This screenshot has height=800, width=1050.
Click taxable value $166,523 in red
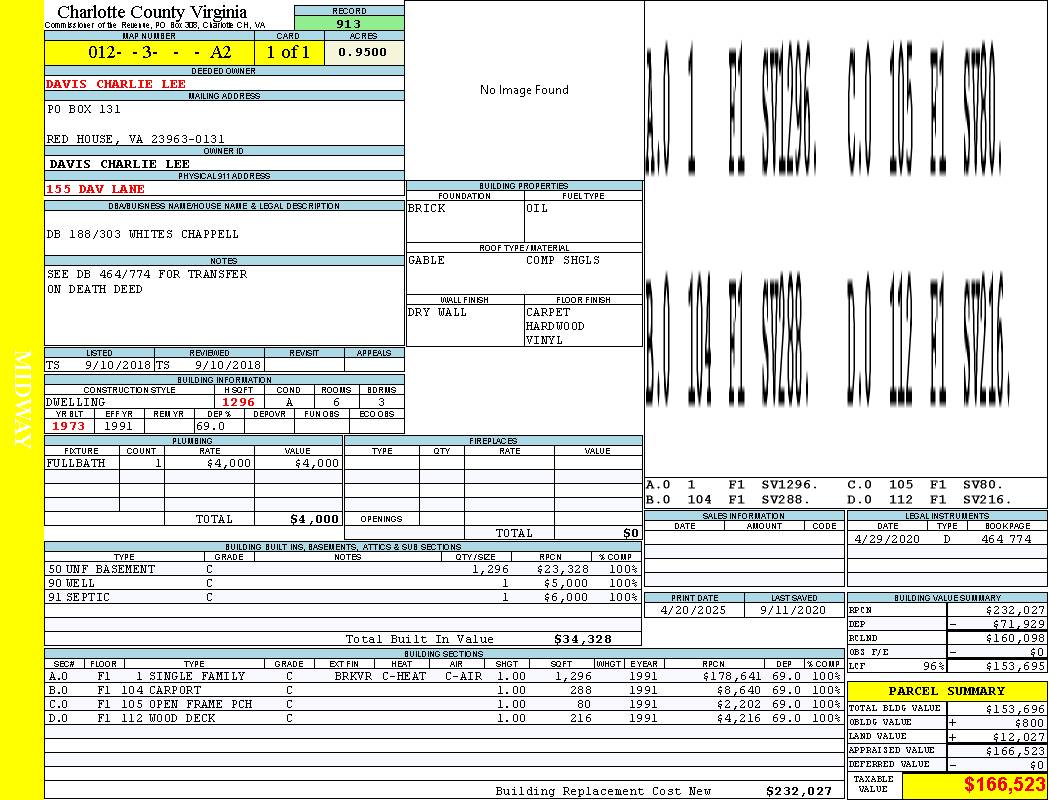[1004, 785]
